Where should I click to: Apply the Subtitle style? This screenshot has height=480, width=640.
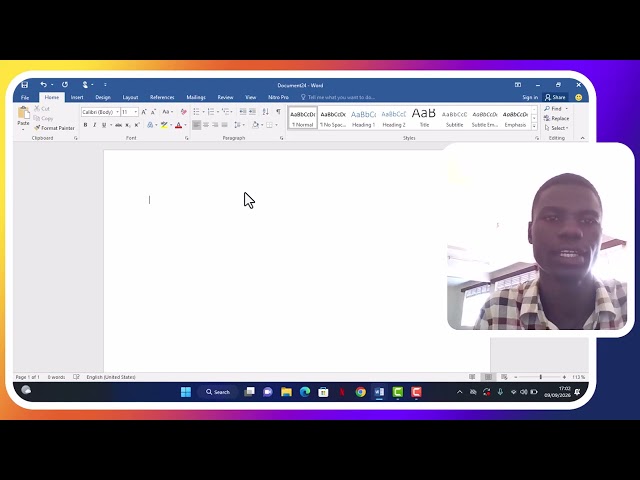point(454,118)
